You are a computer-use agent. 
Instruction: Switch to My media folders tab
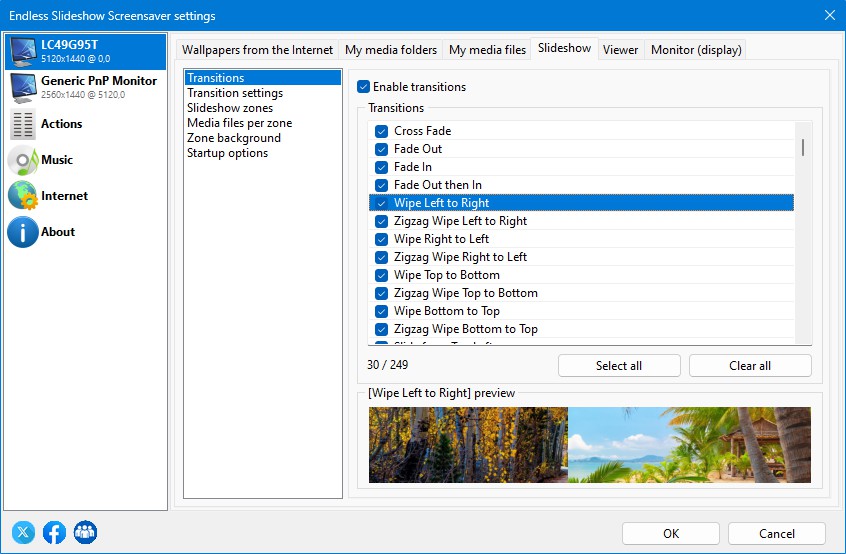391,50
